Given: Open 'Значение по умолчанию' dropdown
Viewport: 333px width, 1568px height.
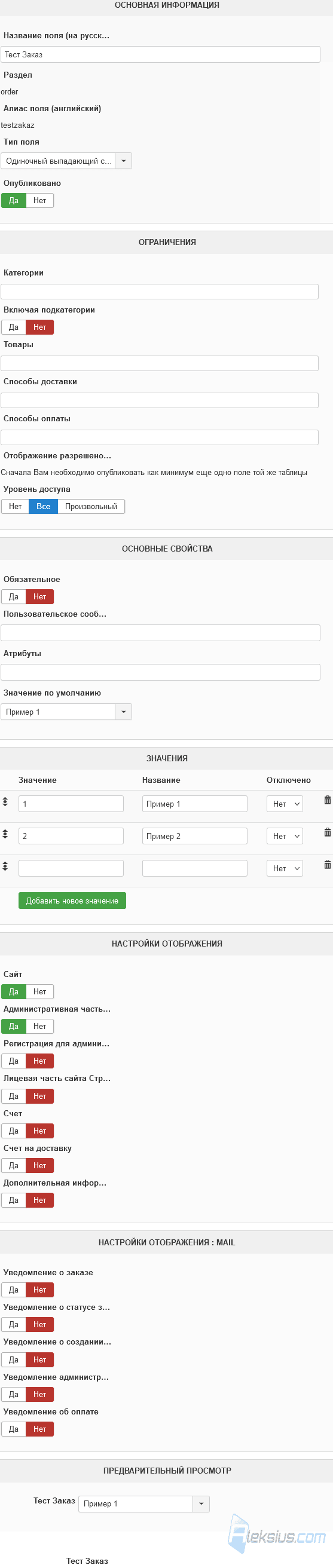Looking at the screenshot, I should [x=66, y=712].
